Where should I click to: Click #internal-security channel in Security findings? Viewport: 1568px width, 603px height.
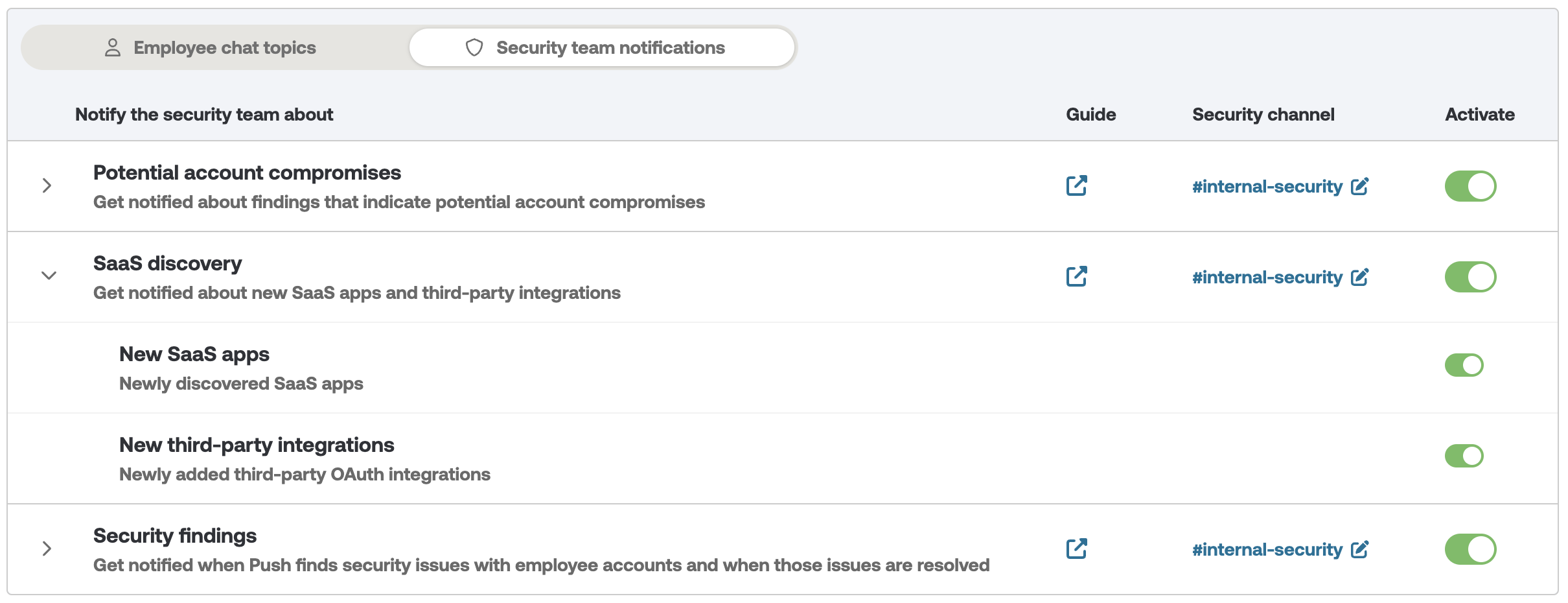pos(1267,550)
